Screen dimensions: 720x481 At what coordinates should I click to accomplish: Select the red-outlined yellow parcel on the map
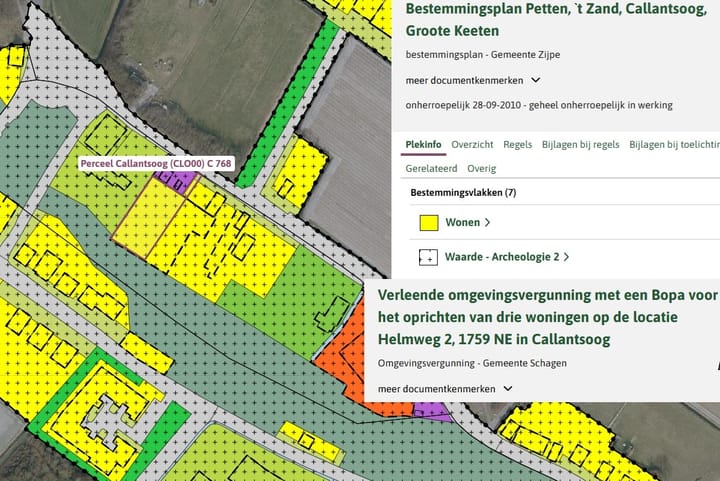point(146,218)
